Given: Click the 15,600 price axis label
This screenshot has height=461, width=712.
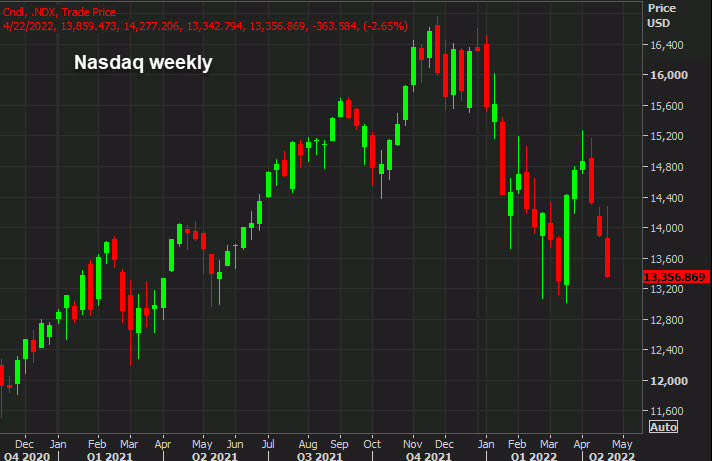Looking at the screenshot, I should coord(667,106).
